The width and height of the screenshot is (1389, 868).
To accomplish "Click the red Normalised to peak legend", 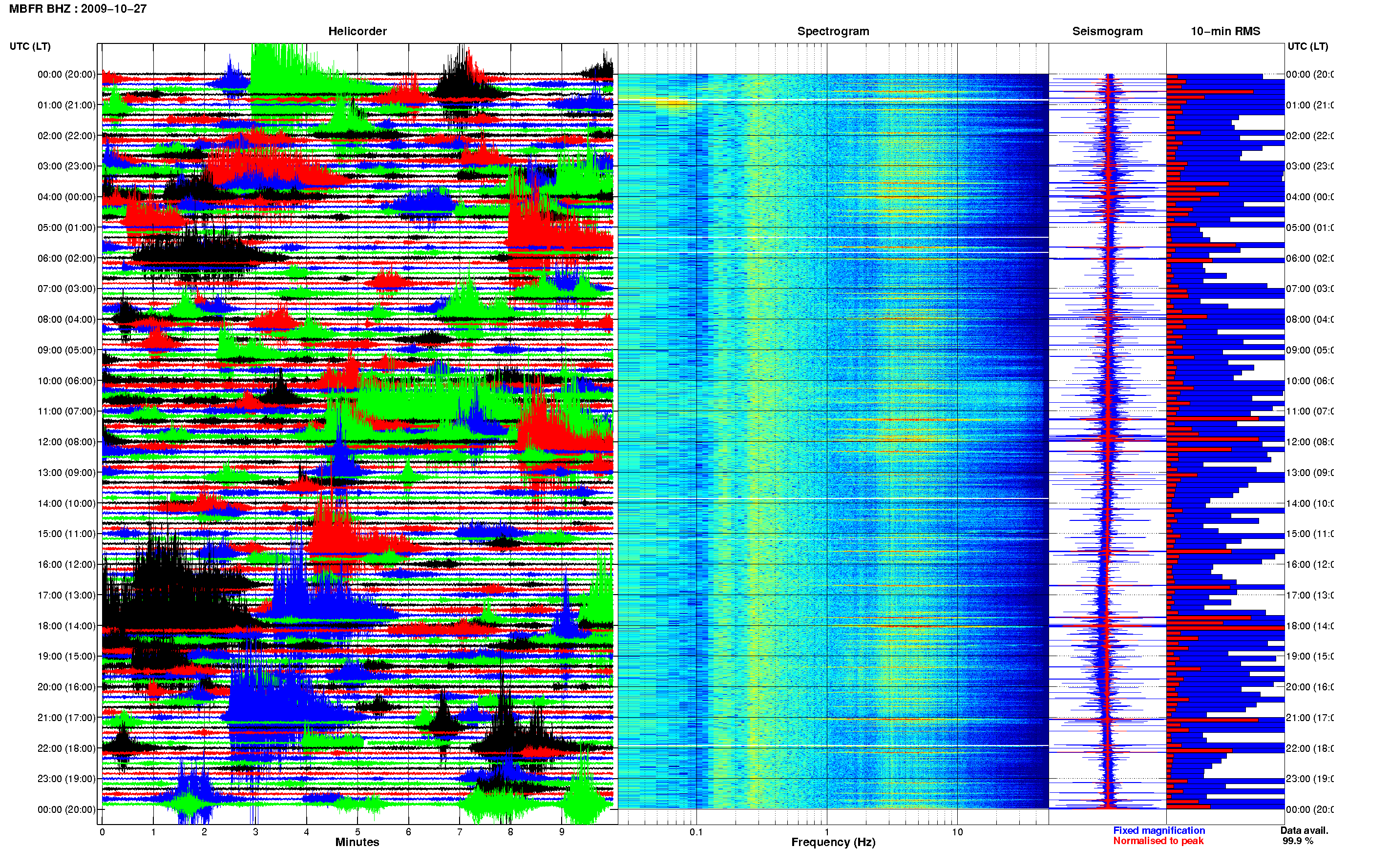I will click(1158, 841).
